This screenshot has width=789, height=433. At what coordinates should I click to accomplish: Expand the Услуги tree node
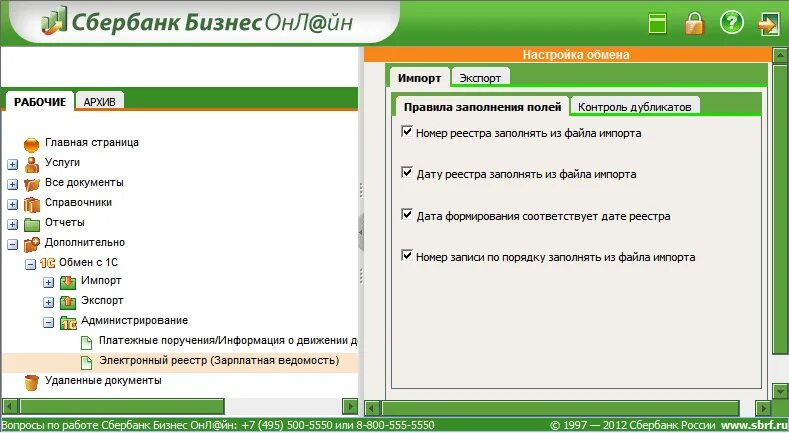coord(13,164)
